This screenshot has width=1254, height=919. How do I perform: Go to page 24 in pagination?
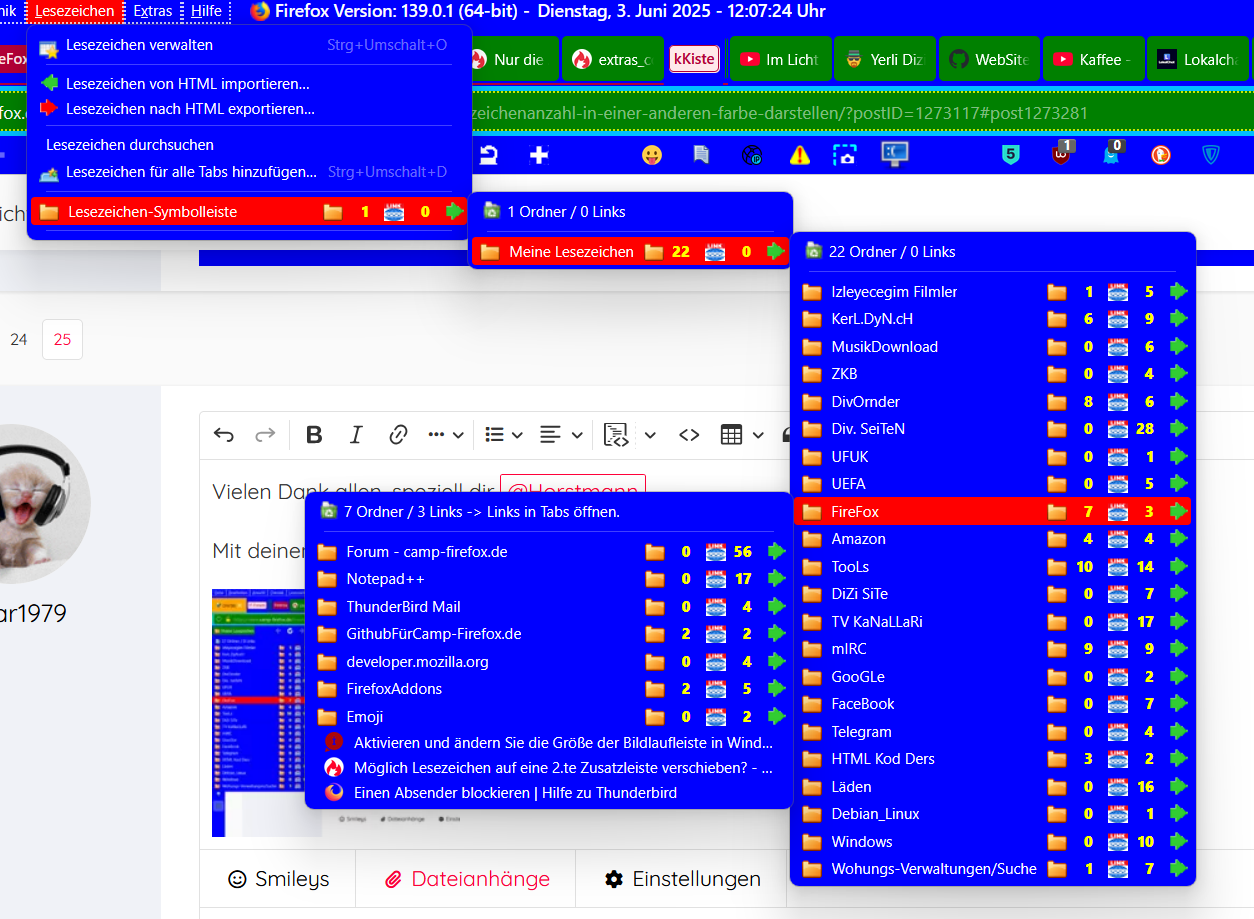click(x=19, y=340)
